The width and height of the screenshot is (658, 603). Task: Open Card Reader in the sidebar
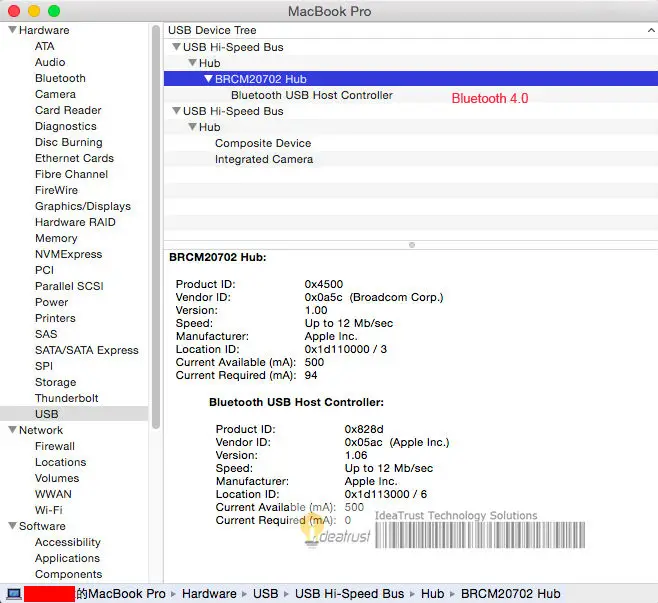[x=68, y=110]
